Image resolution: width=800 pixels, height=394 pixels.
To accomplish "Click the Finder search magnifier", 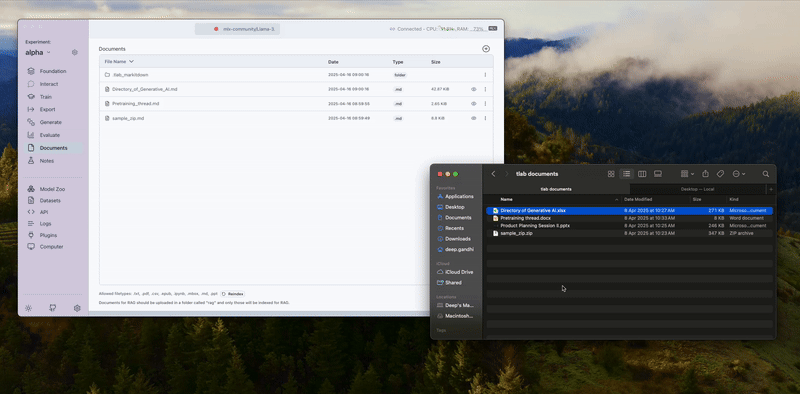I will coord(766,174).
